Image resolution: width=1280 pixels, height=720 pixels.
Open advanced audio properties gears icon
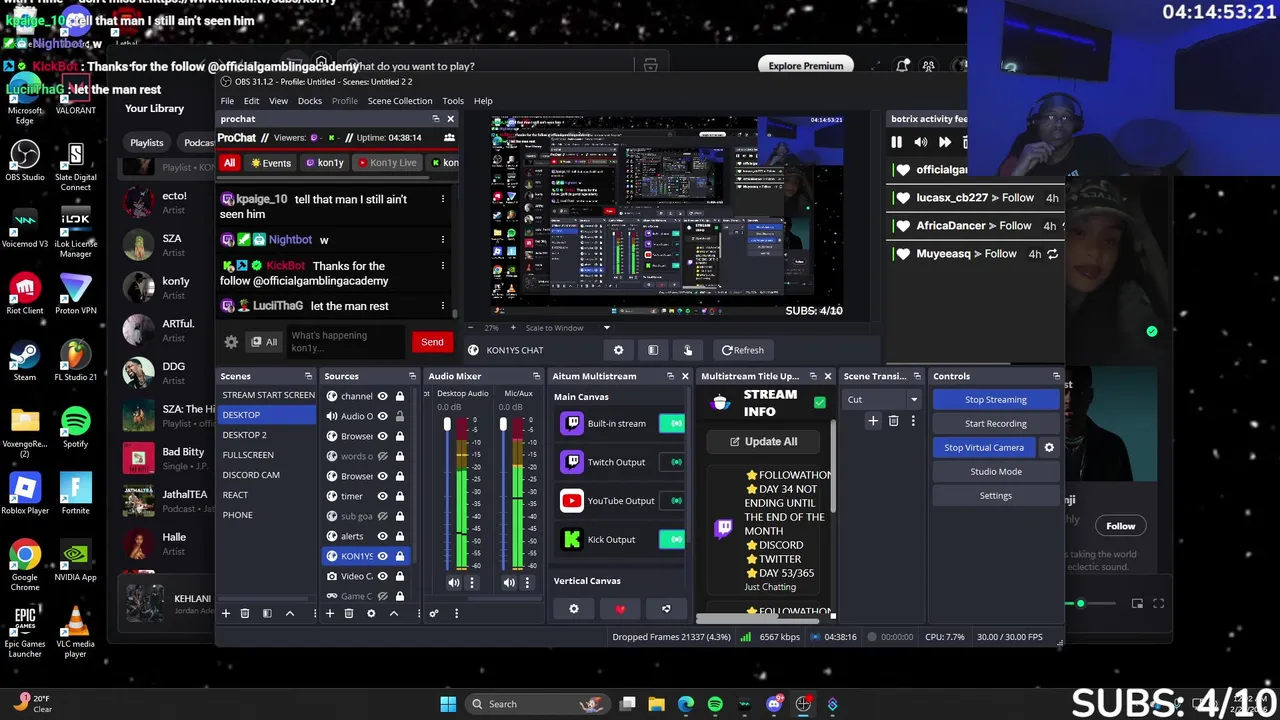coord(434,613)
